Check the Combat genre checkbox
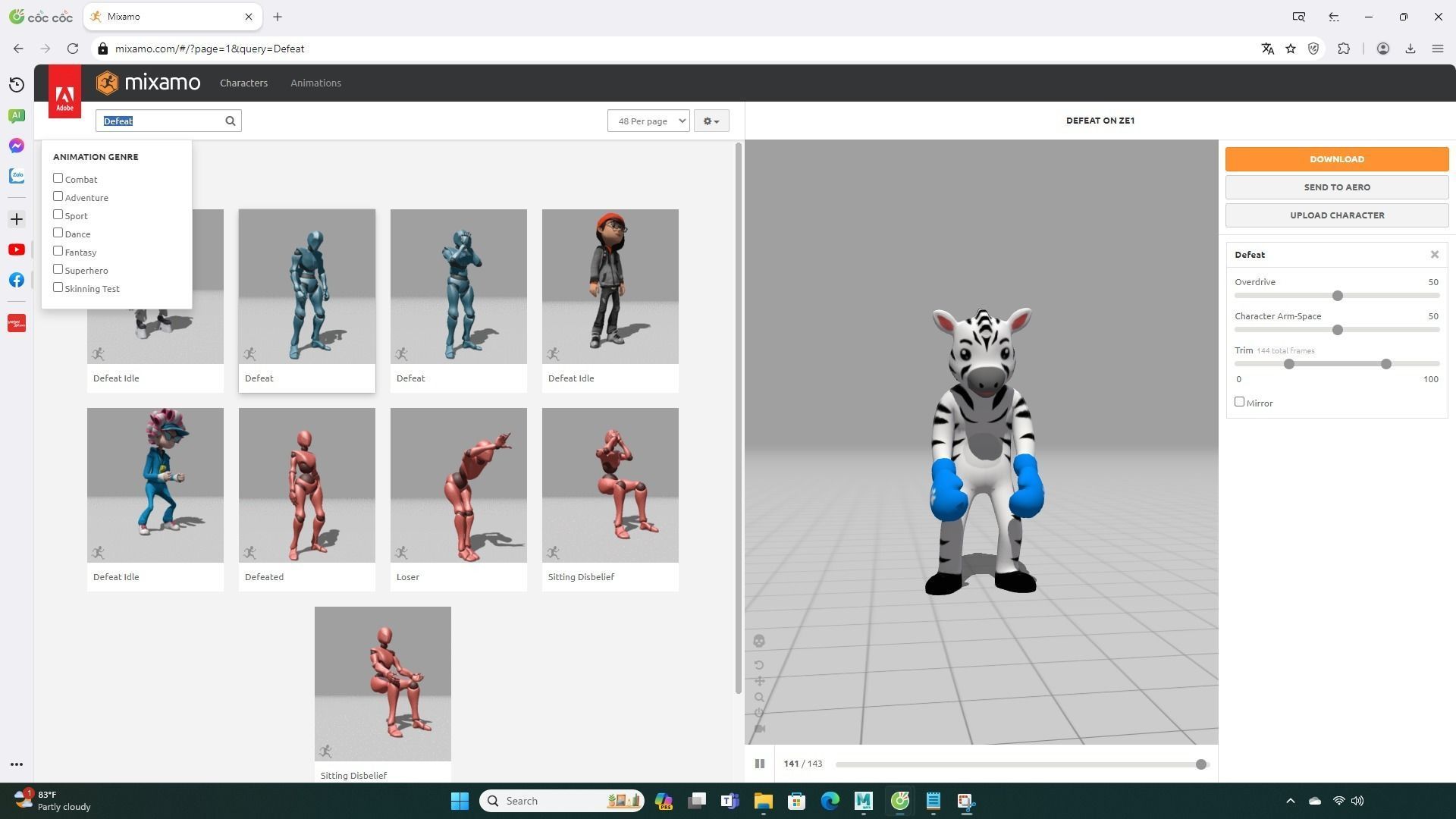 58,178
